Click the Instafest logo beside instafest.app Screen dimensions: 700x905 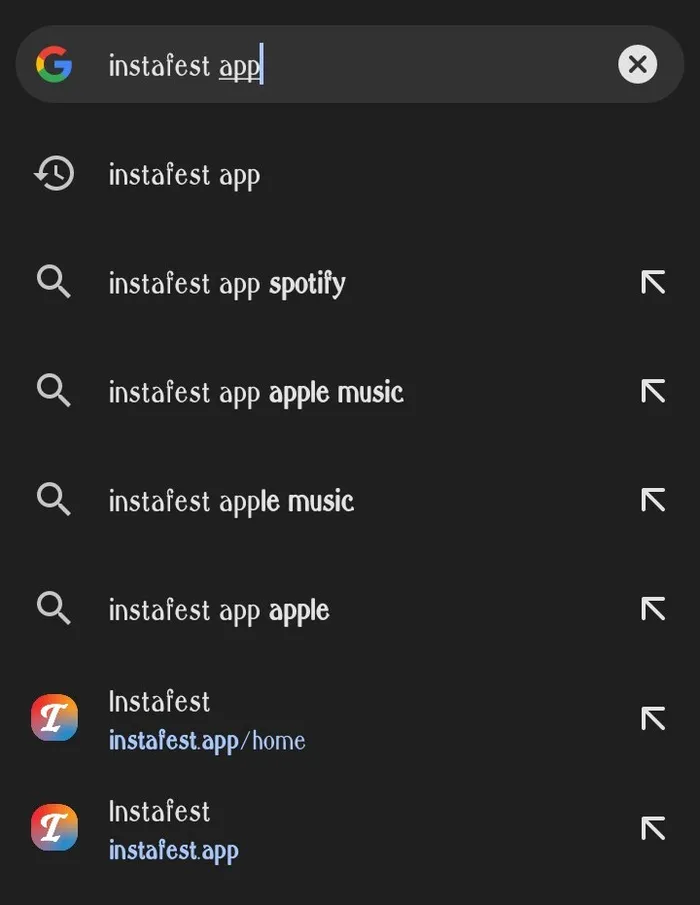coord(54,828)
